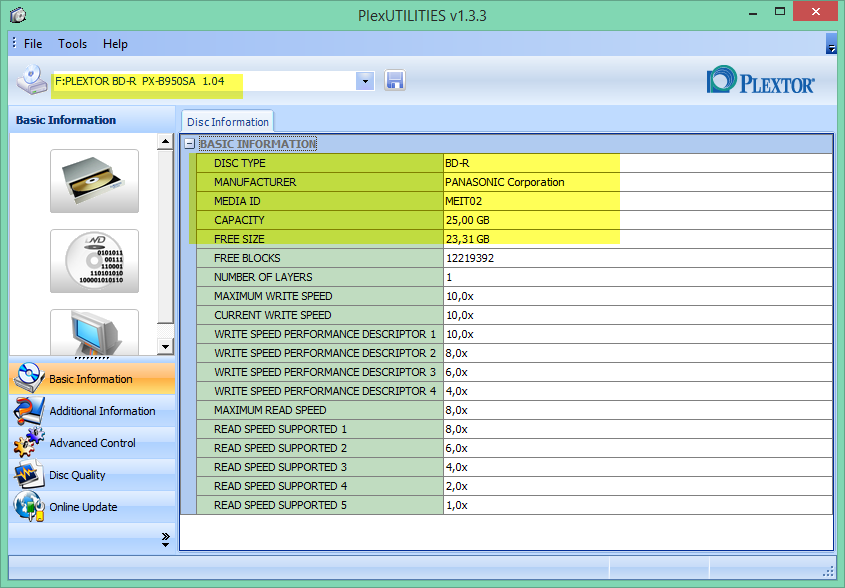Click the BASIC INFORMATION group header text
This screenshot has width=845, height=588.
click(x=258, y=144)
